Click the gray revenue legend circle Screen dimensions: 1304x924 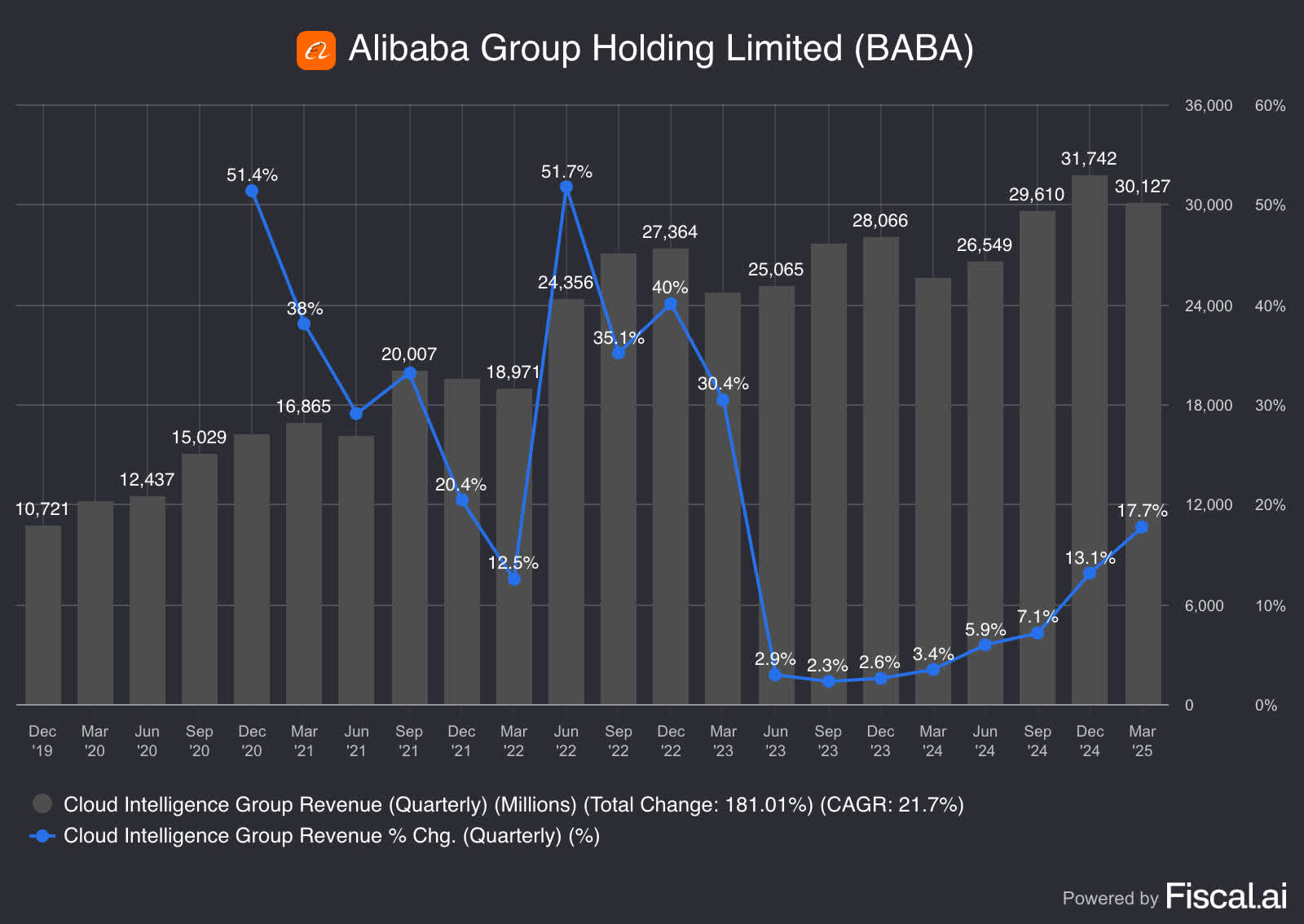pos(42,804)
